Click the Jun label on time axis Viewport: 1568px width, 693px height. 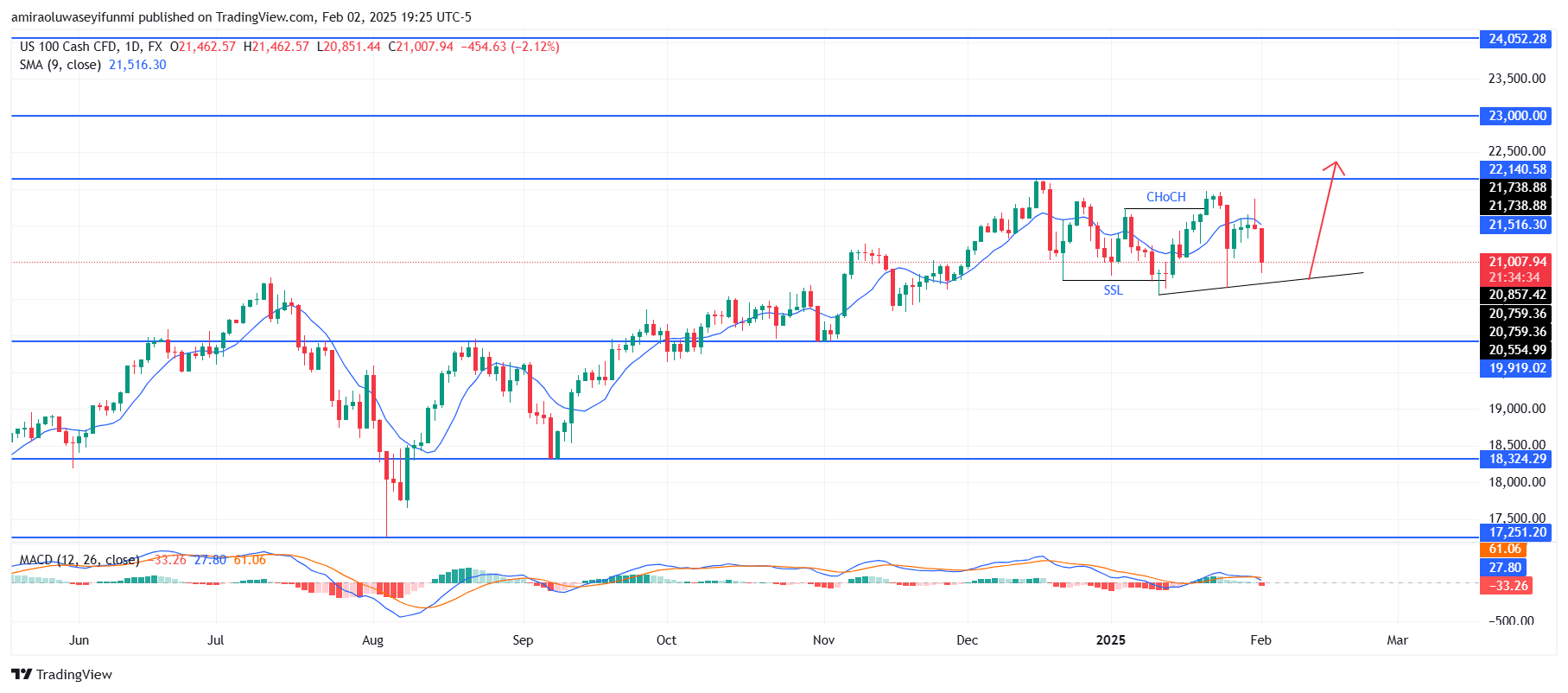pos(79,640)
